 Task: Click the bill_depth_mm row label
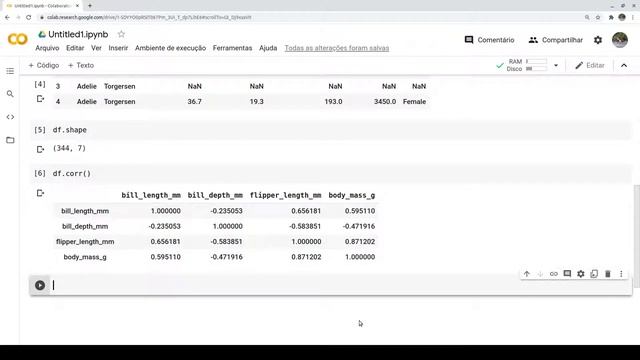point(85,226)
